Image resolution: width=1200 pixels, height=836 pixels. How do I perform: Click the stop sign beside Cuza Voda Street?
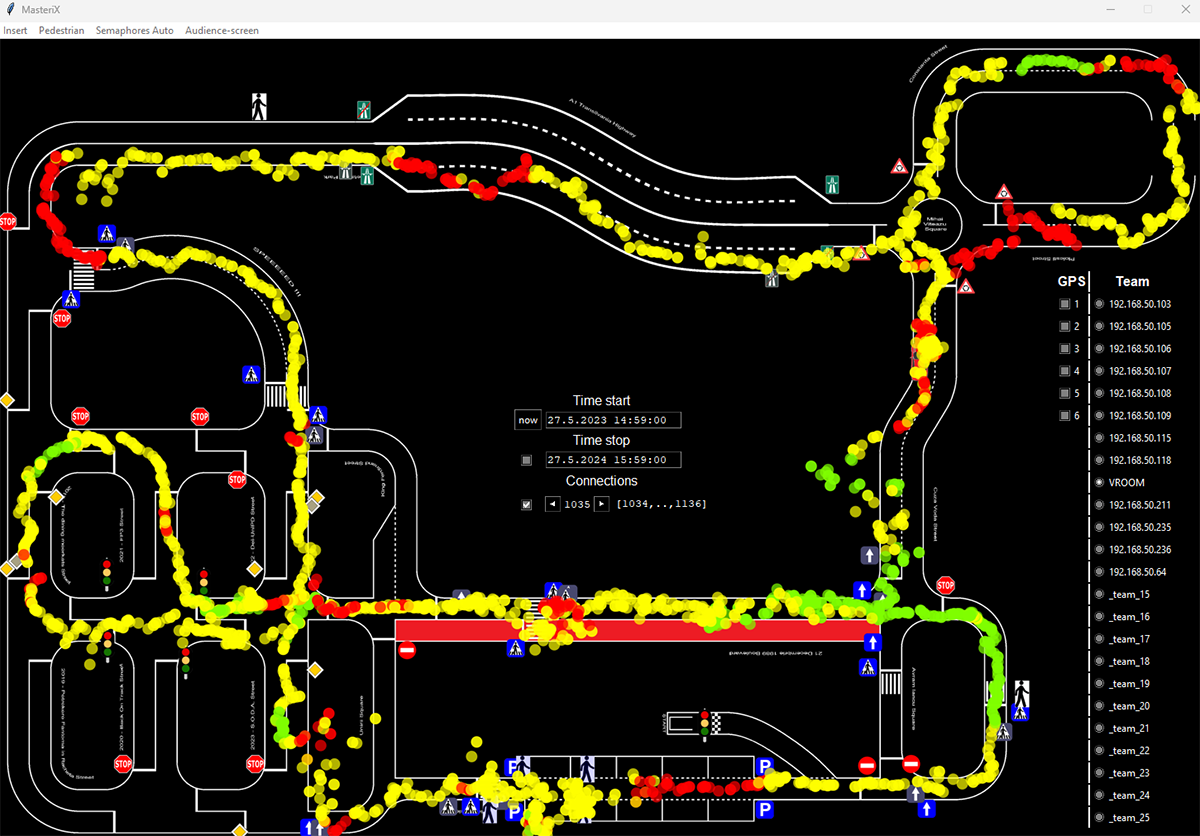pos(945,585)
